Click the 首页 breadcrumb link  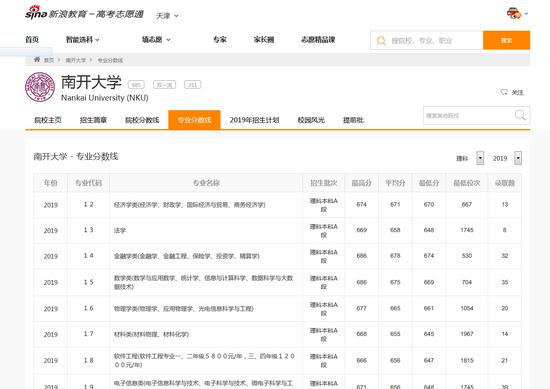[x=49, y=60]
